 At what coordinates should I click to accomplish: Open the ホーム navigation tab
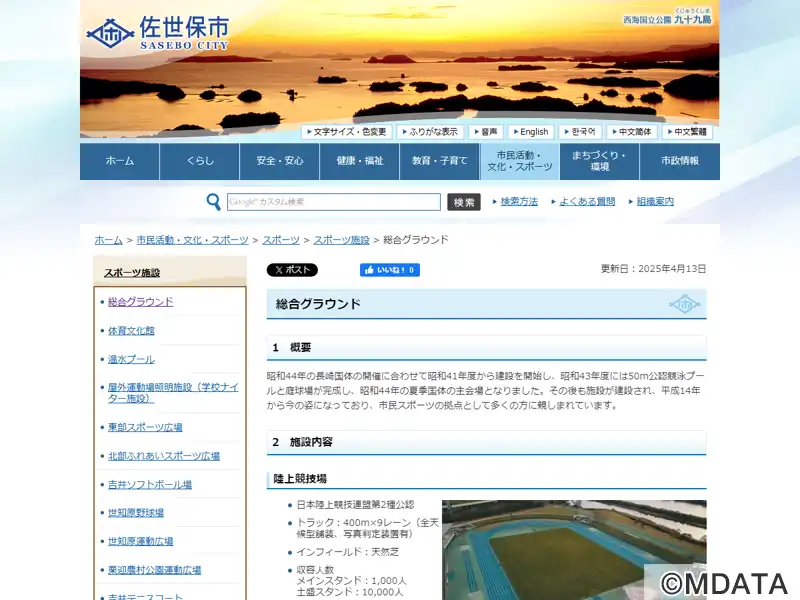point(120,161)
